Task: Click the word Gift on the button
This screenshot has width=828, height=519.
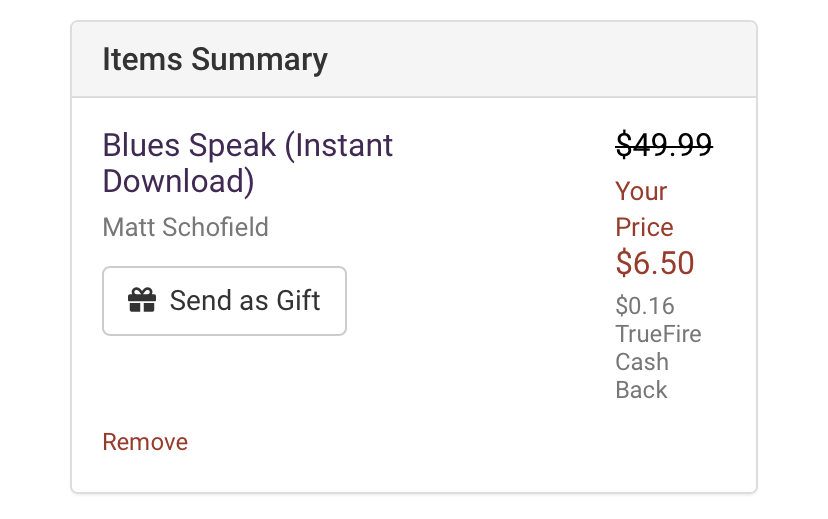Action: (x=298, y=300)
